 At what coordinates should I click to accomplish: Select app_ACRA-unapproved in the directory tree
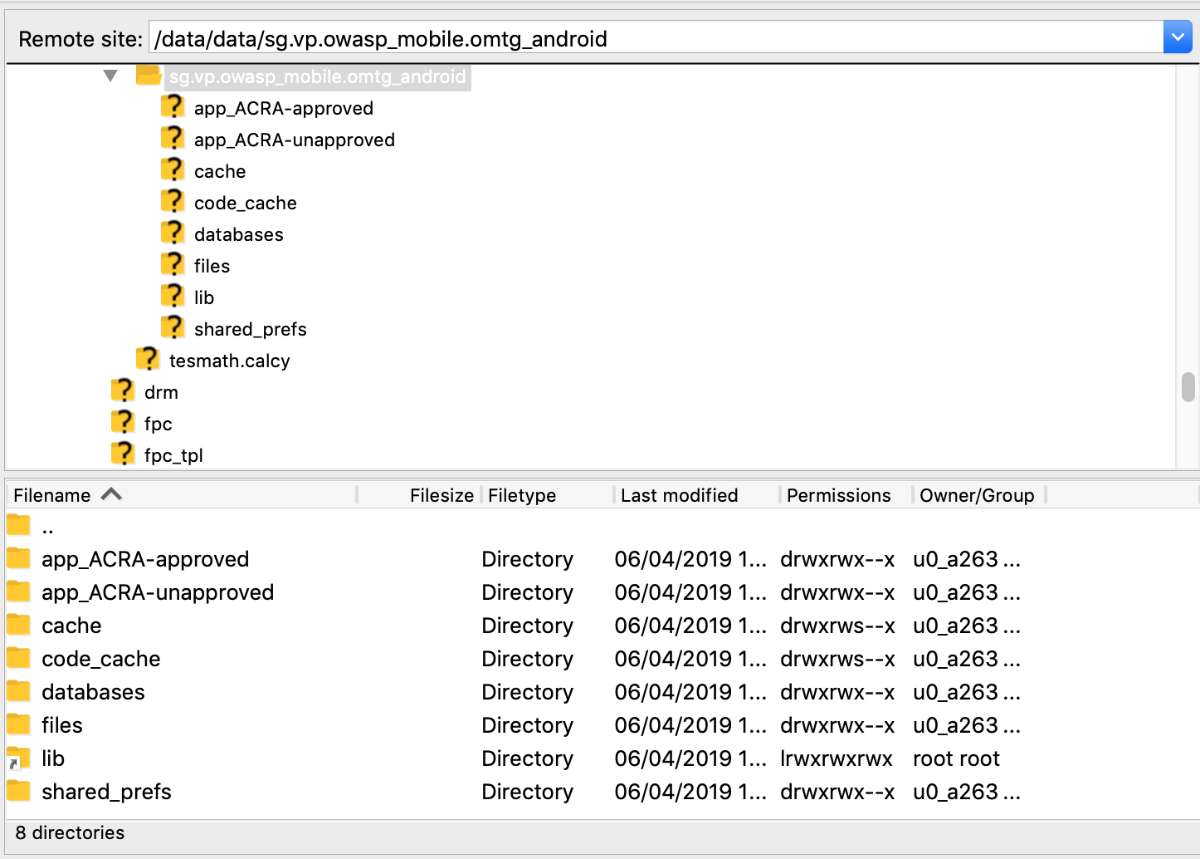tap(295, 140)
